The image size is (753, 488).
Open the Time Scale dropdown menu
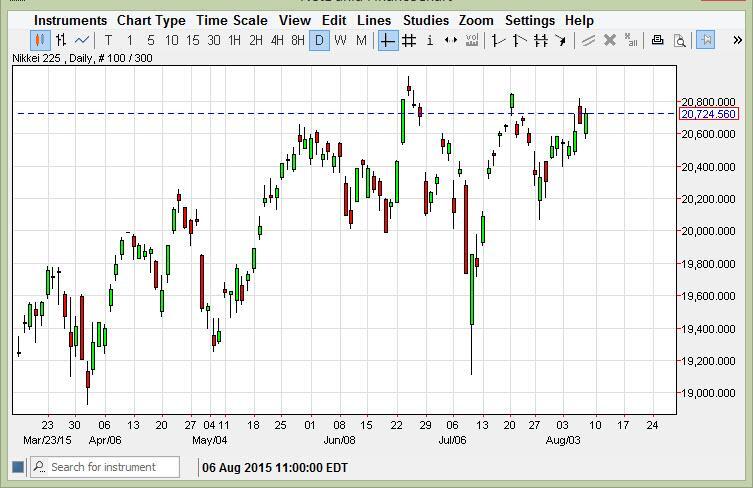(x=231, y=20)
